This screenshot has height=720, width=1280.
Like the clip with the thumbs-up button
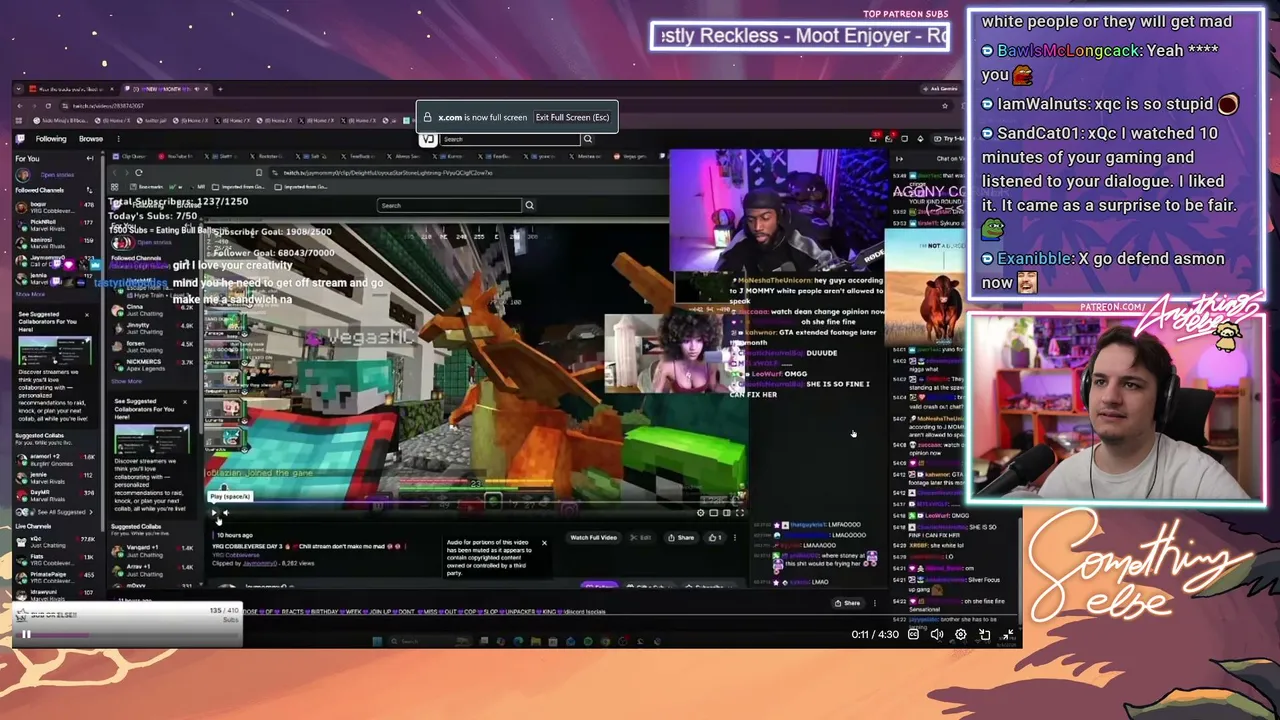(714, 537)
